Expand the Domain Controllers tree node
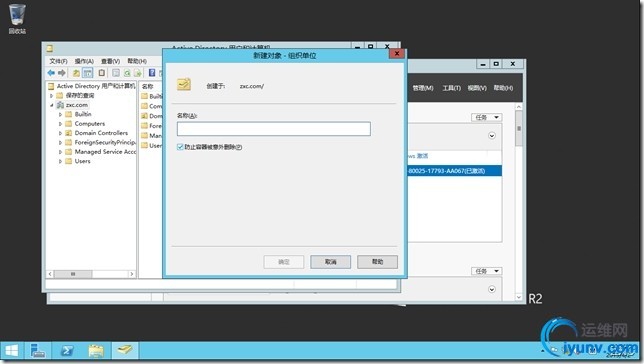The image size is (644, 364). click(60, 133)
